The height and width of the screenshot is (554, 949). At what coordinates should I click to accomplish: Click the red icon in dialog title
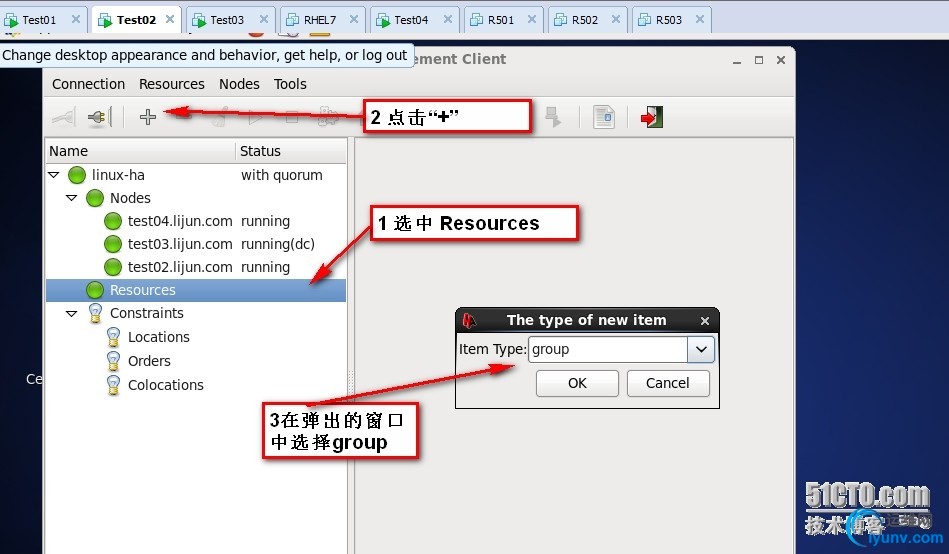(469, 320)
